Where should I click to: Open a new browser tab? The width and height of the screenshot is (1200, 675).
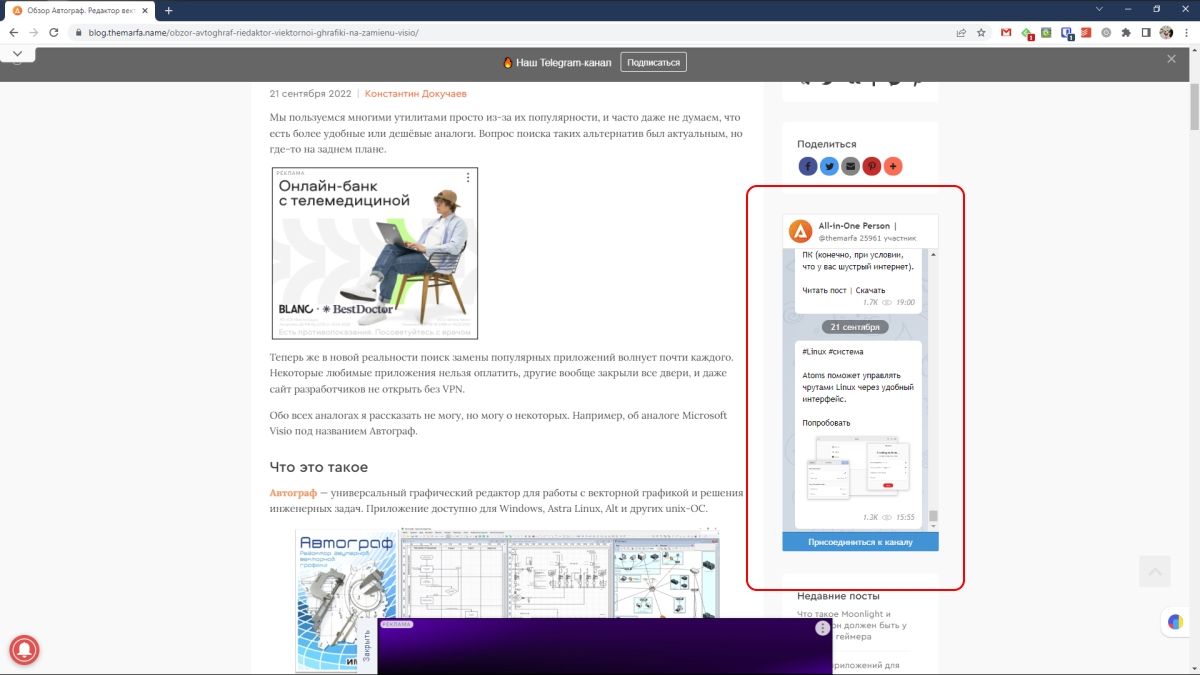(168, 10)
